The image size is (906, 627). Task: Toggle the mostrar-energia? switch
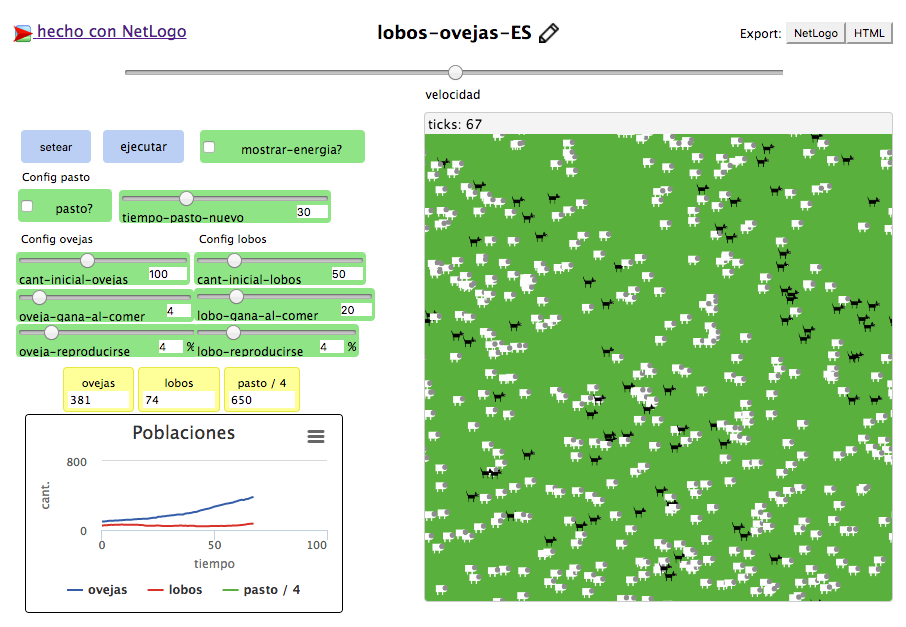point(210,148)
